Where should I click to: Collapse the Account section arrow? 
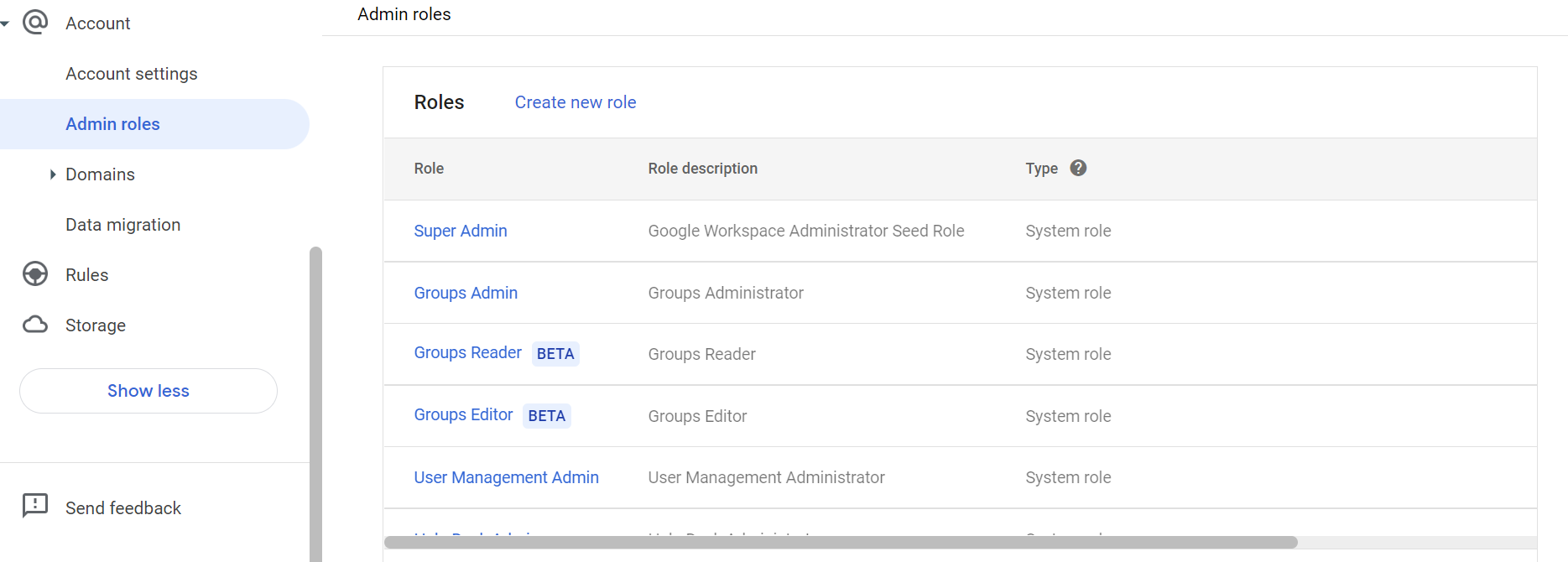coord(5,23)
